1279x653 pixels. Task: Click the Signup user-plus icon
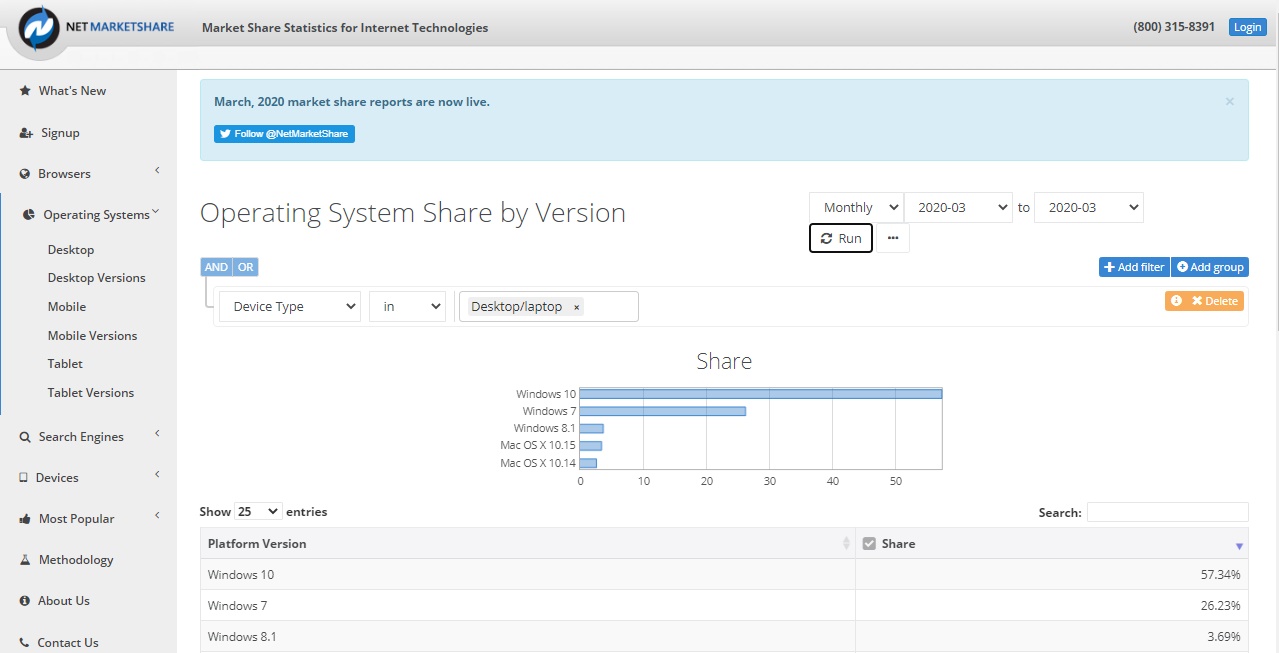(x=26, y=133)
